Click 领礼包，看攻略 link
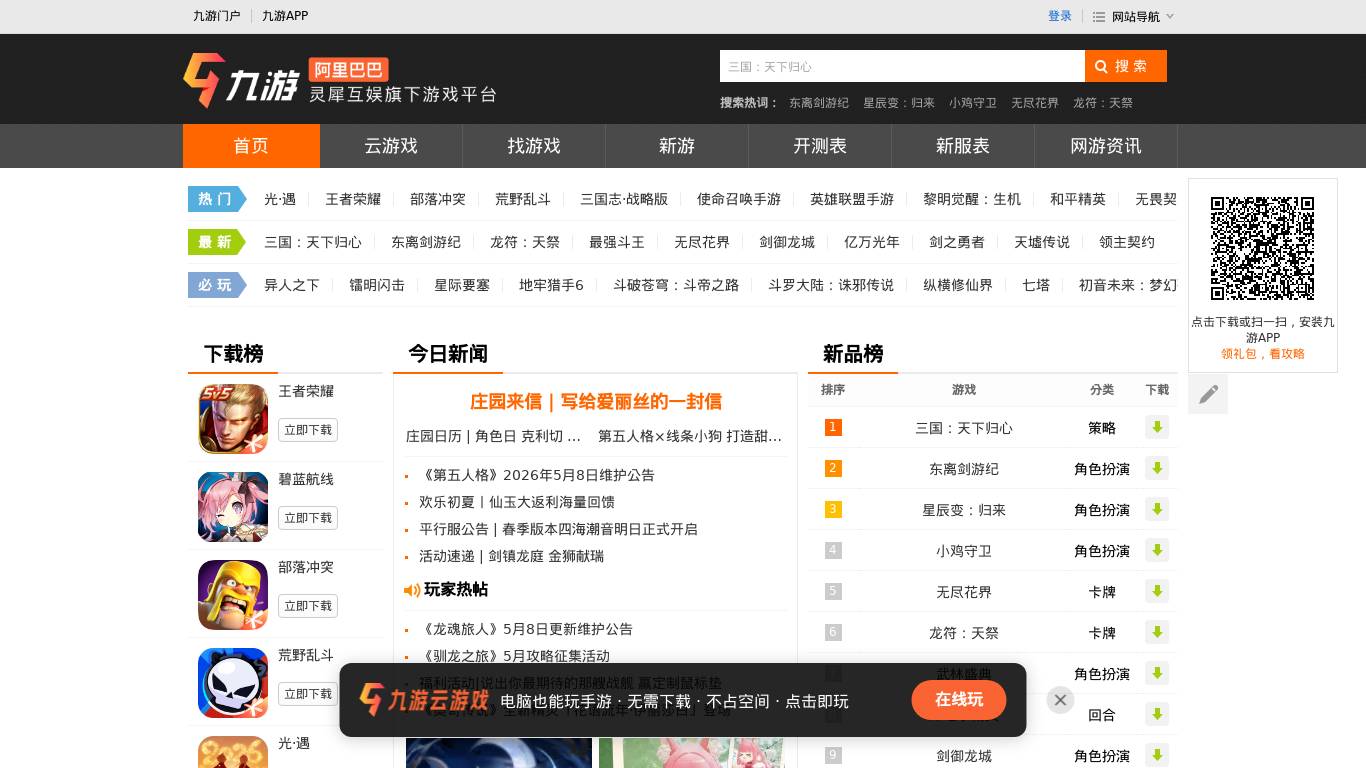The image size is (1366, 768). click(x=1262, y=354)
